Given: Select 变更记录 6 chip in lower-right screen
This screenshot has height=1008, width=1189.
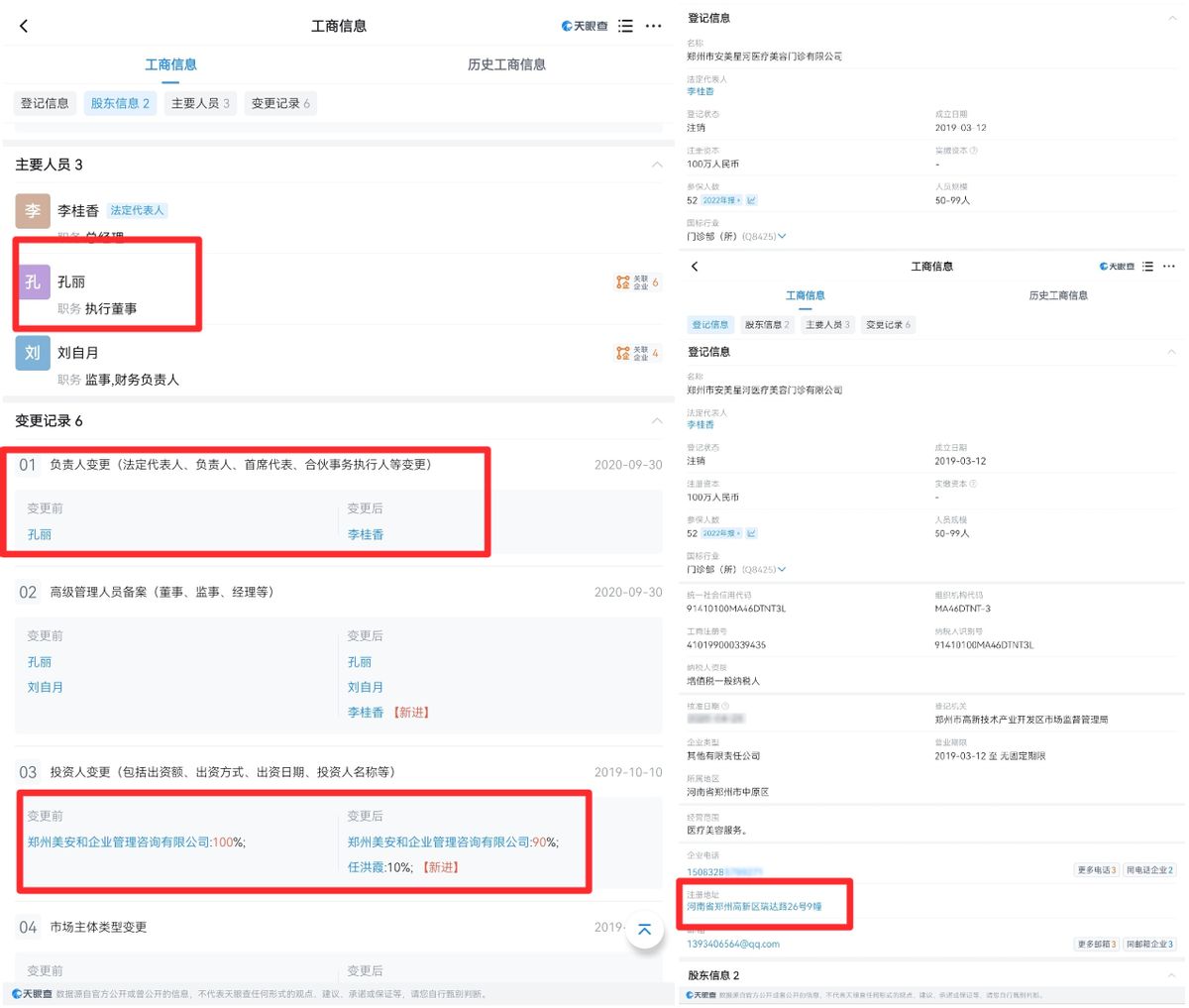Looking at the screenshot, I should [888, 325].
